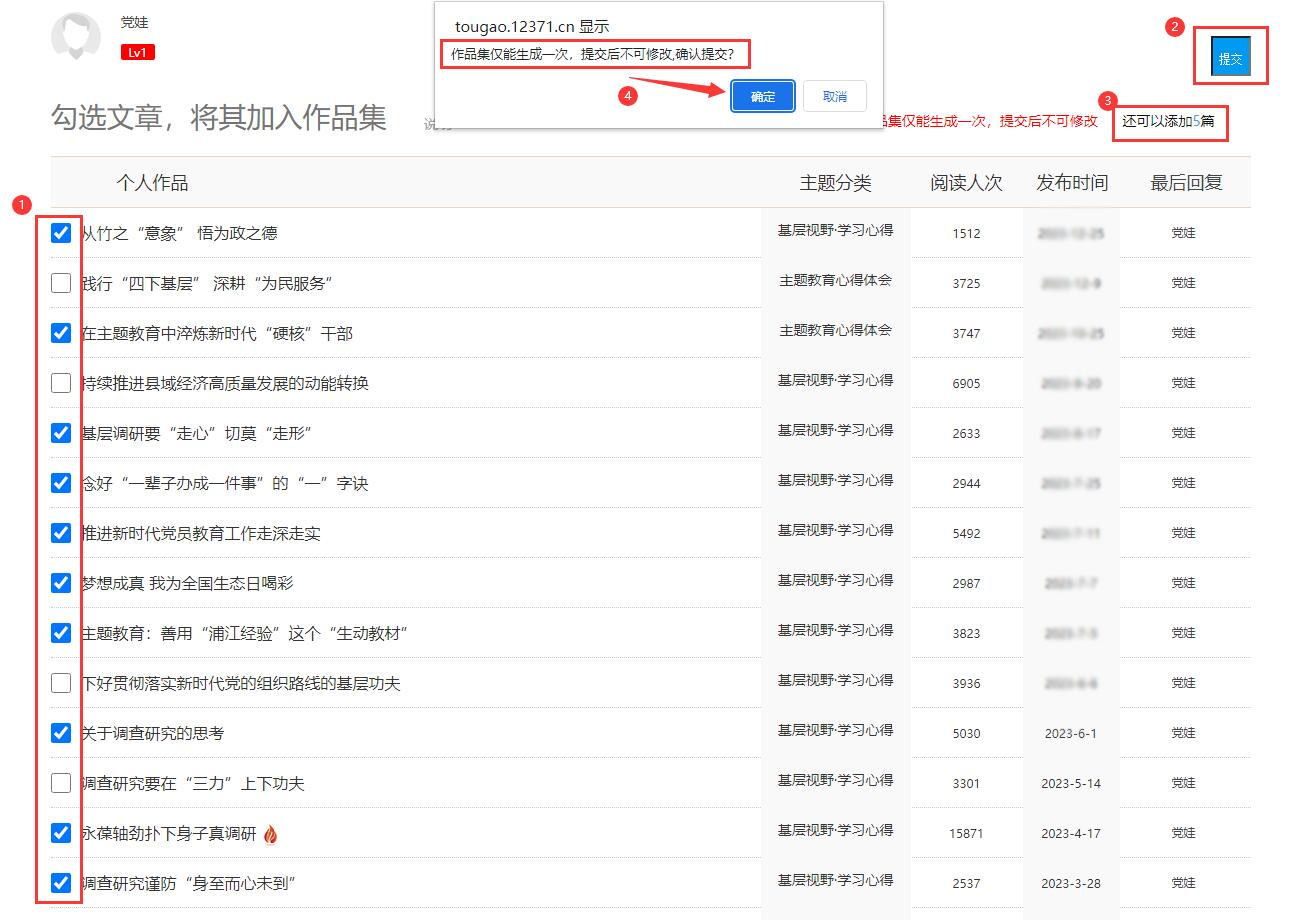Click the 阅读人次 column header

965,183
